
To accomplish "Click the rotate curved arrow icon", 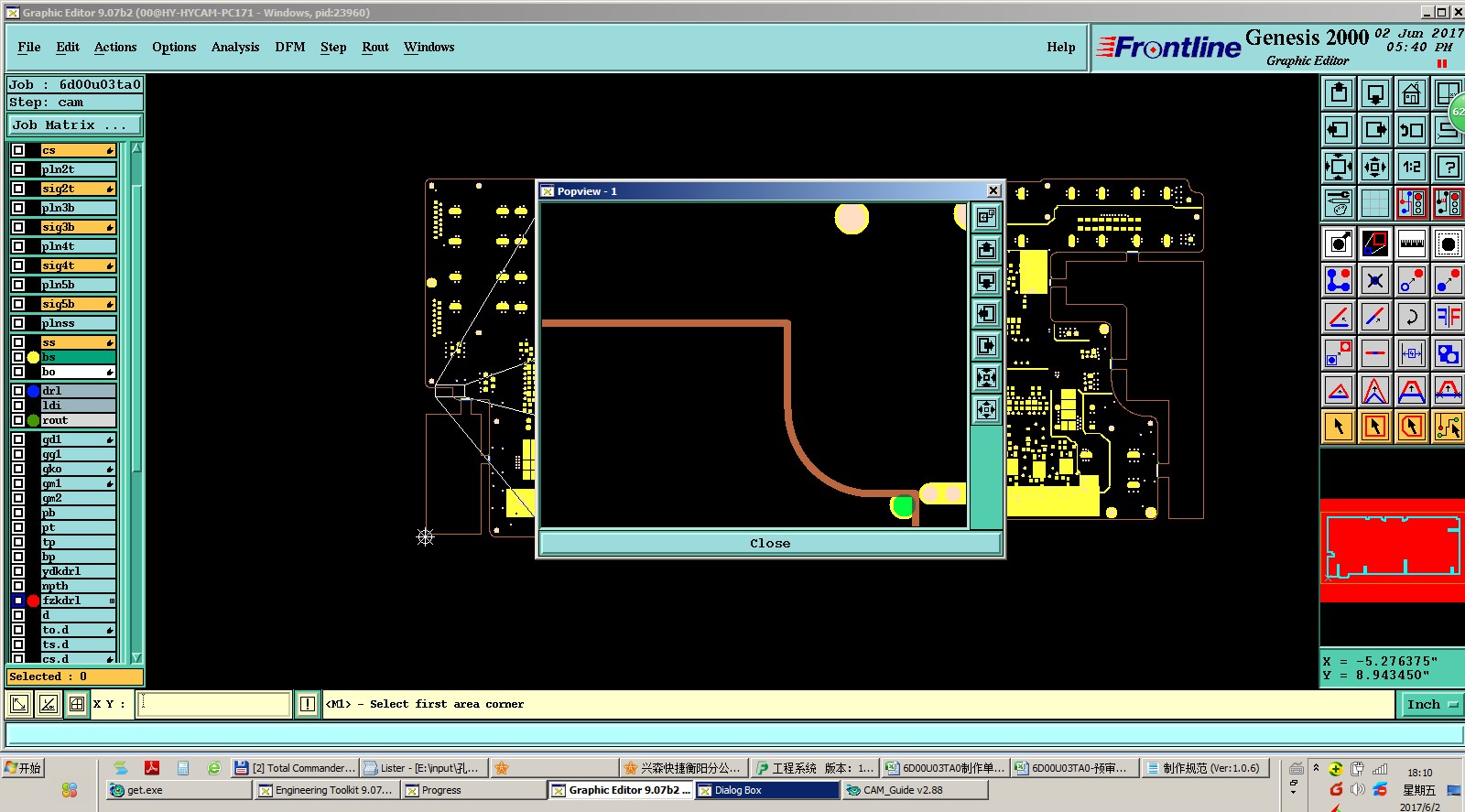I will point(1412,317).
